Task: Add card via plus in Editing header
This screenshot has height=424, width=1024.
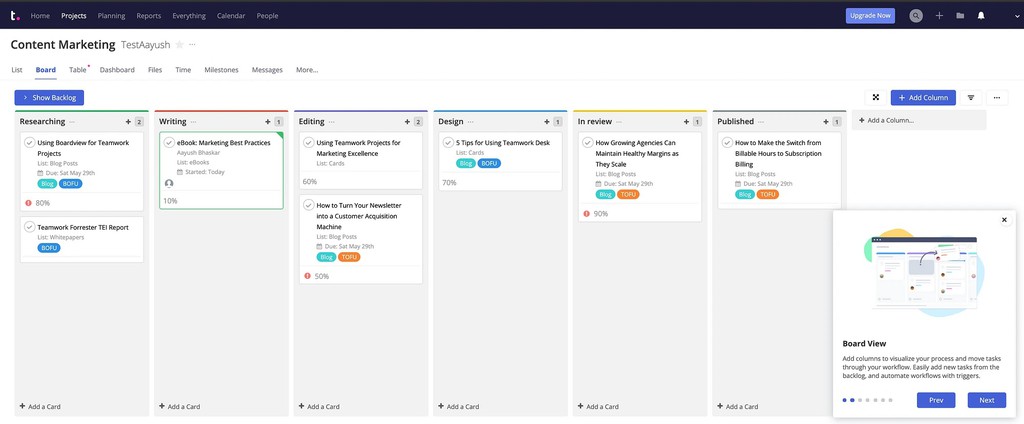Action: pos(408,122)
